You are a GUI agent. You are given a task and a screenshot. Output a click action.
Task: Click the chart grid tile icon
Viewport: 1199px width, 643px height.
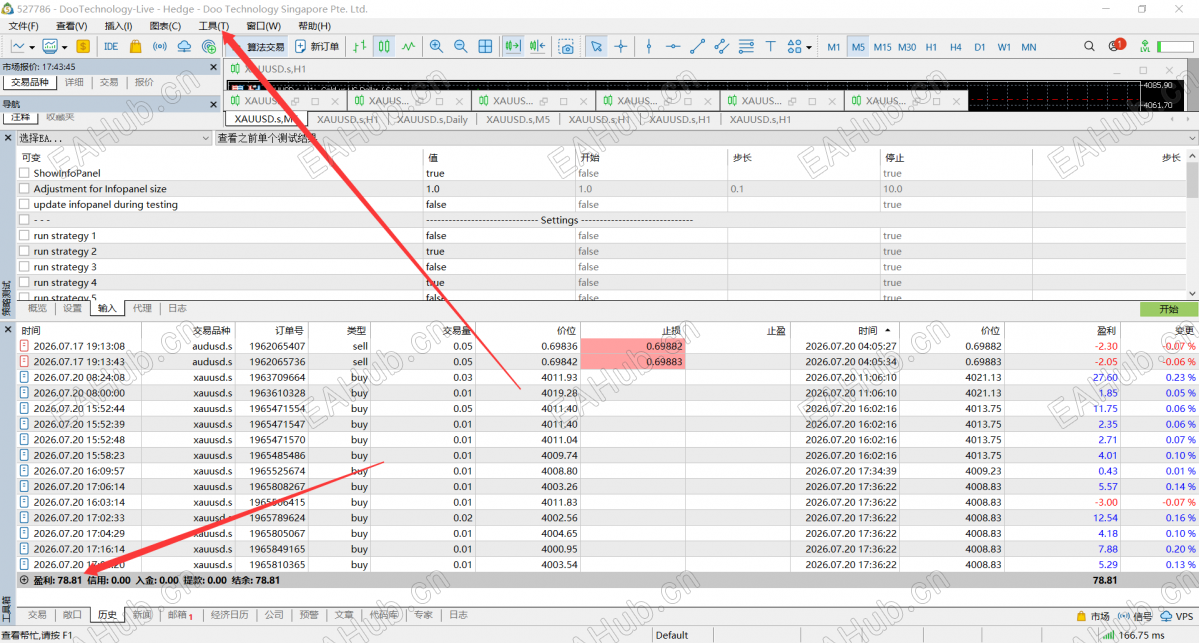tap(485, 47)
